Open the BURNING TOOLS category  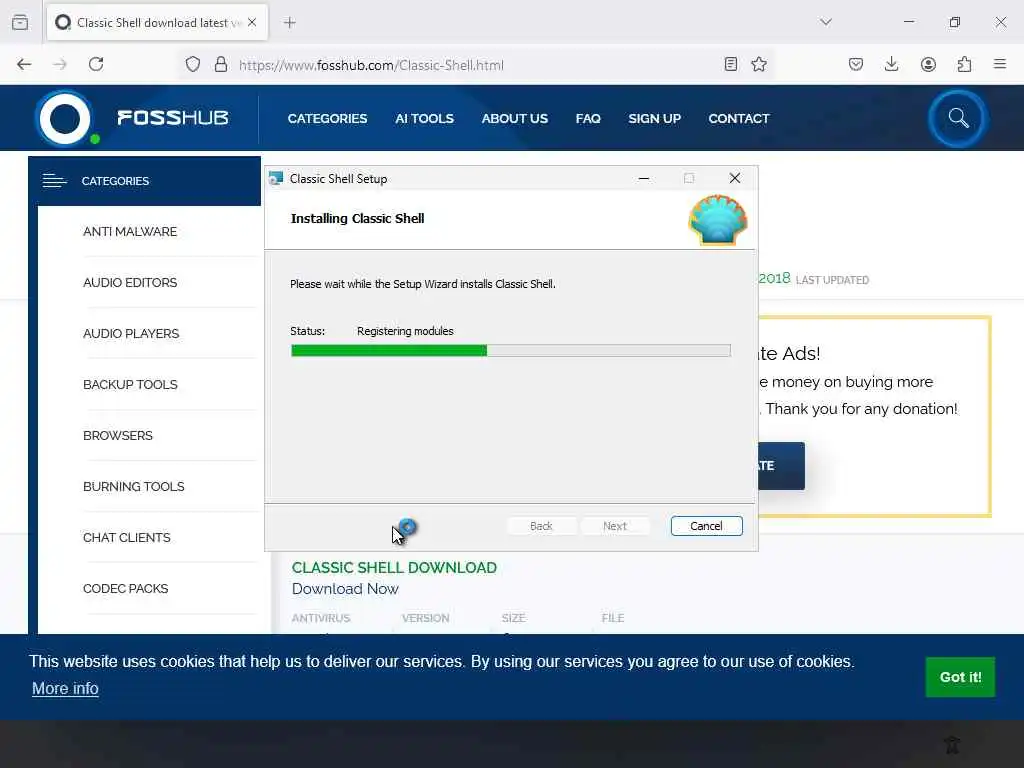coord(133,487)
